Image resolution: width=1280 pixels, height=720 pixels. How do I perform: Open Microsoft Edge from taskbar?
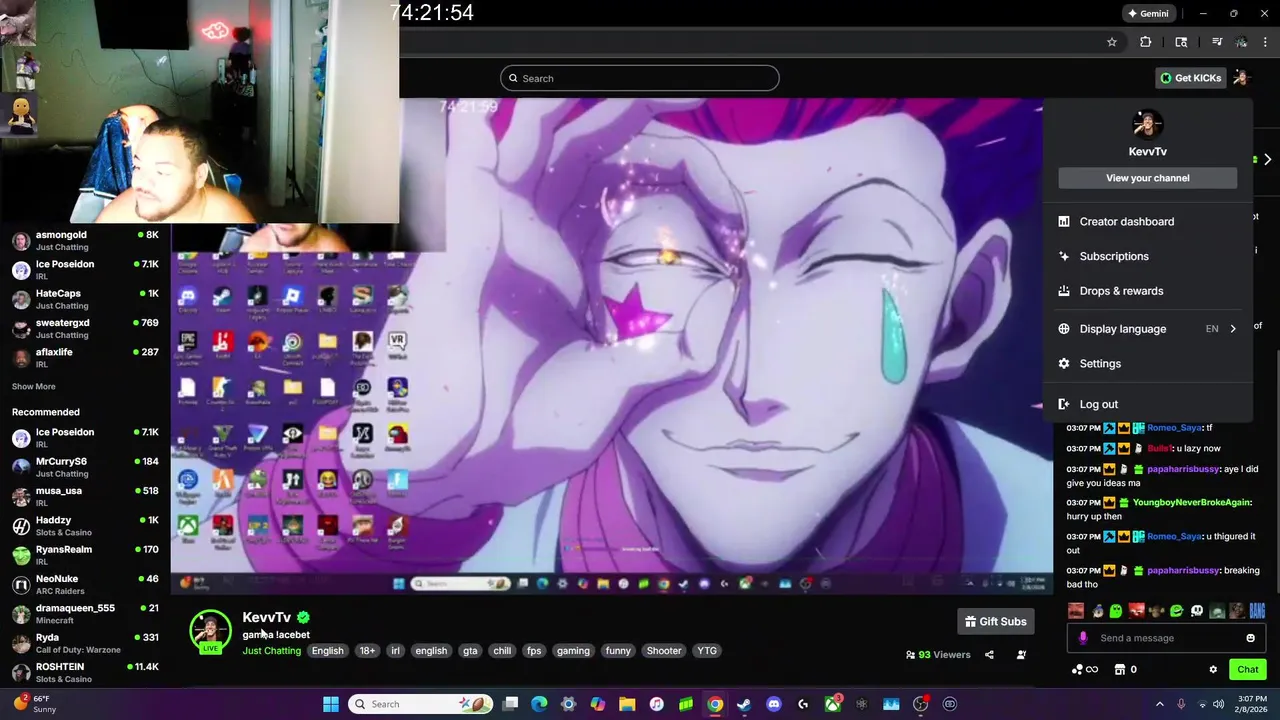coord(539,704)
